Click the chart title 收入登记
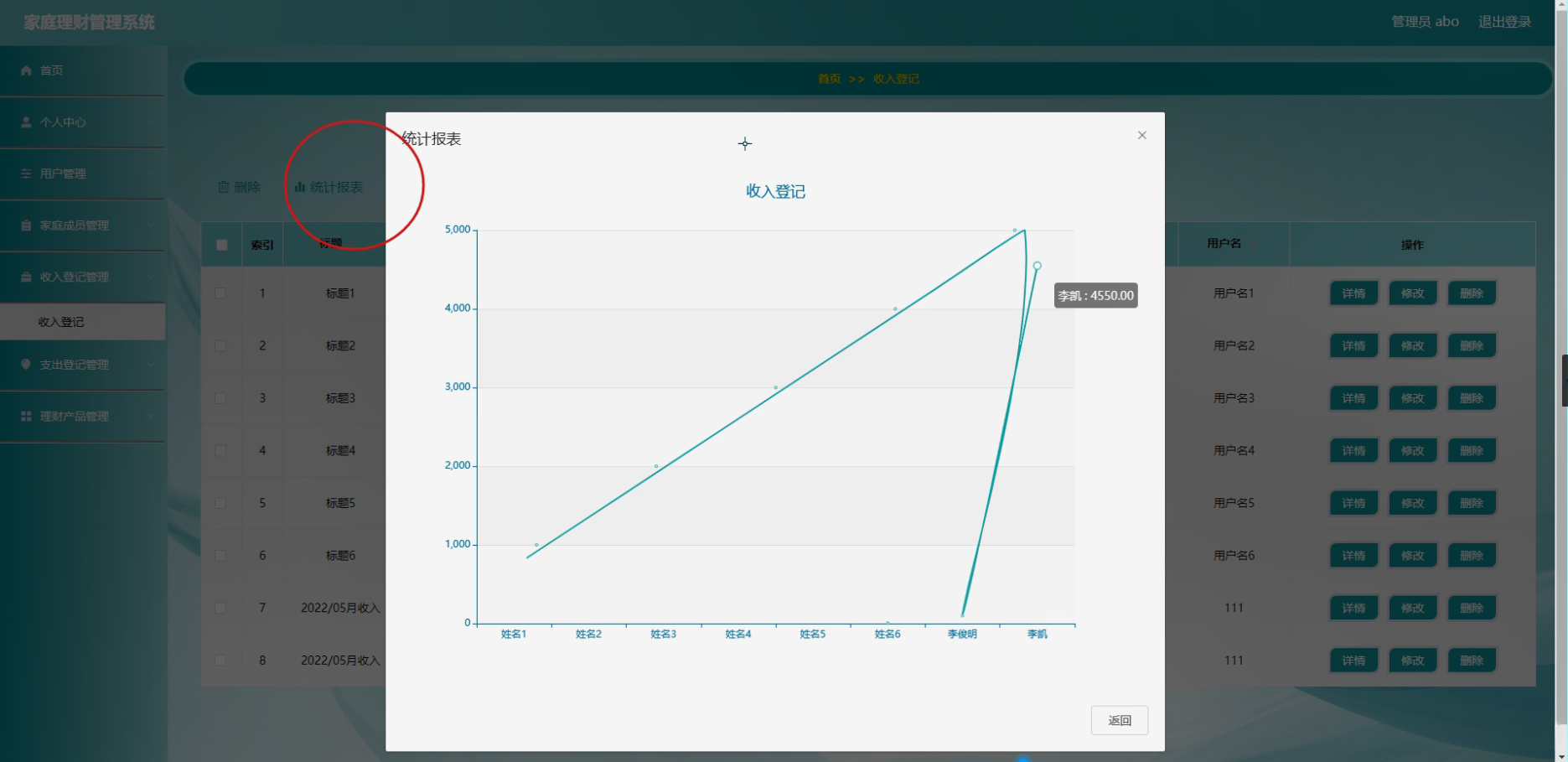The height and width of the screenshot is (762, 1568). (x=775, y=192)
